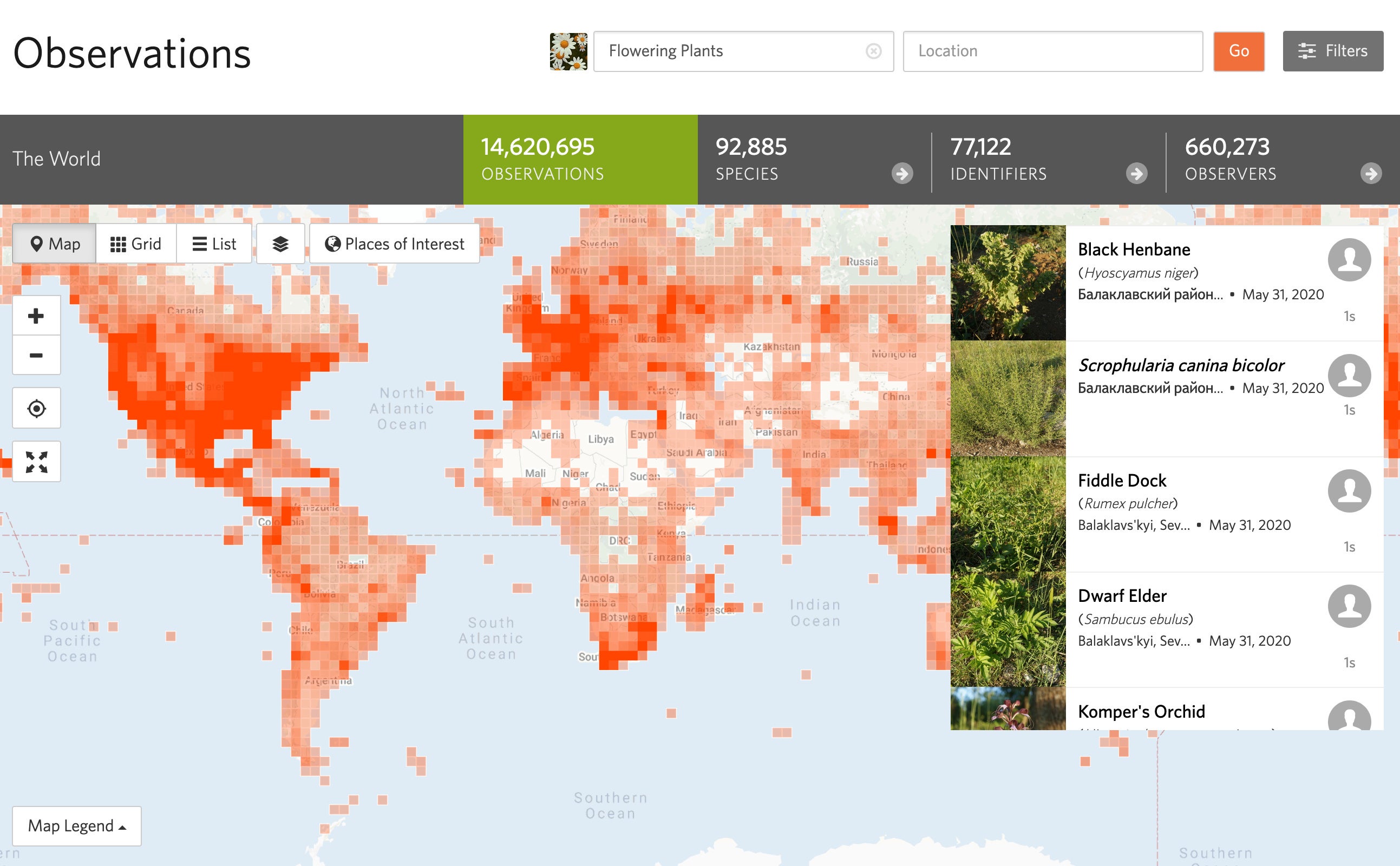Image resolution: width=1400 pixels, height=866 pixels.
Task: Switch to Grid view
Action: [135, 243]
